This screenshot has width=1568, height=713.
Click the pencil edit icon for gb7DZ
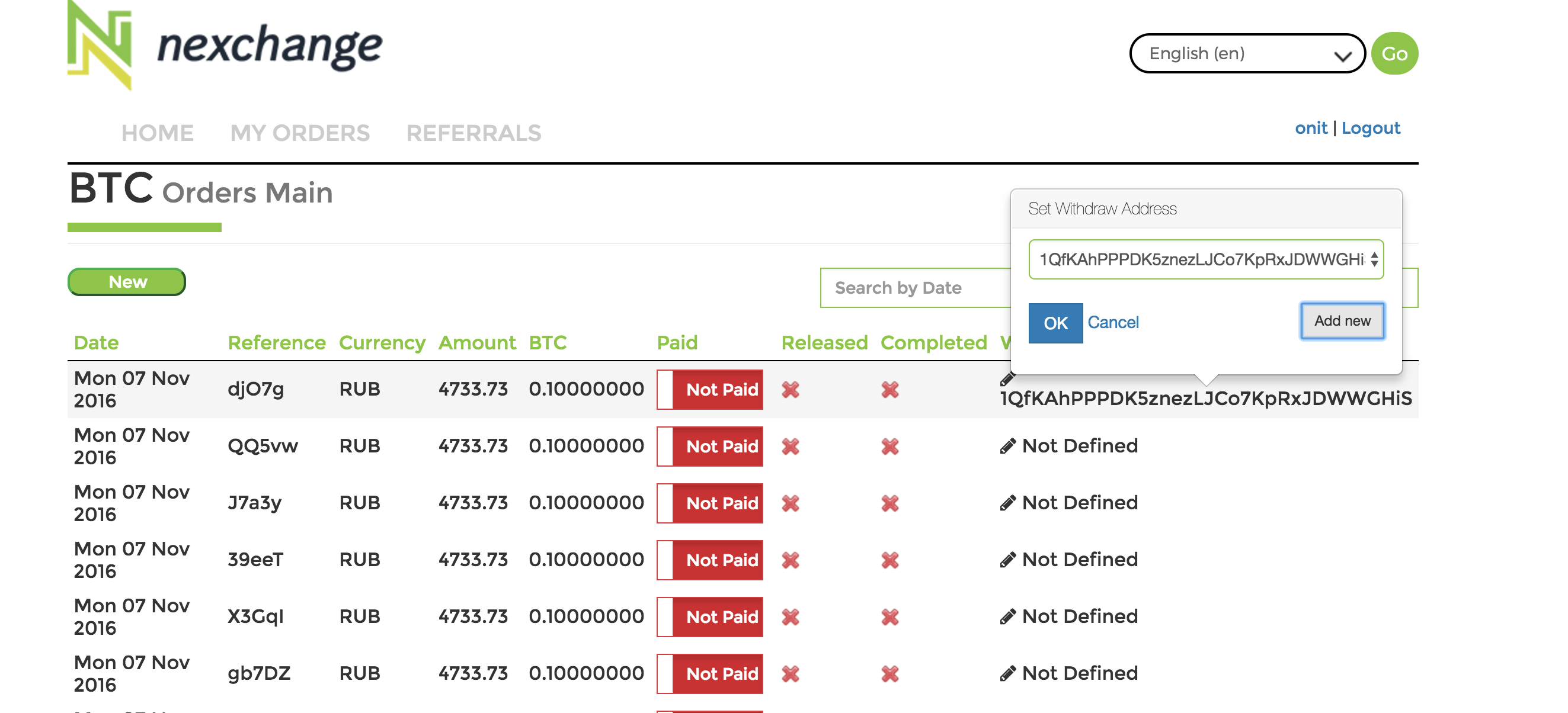click(1007, 673)
